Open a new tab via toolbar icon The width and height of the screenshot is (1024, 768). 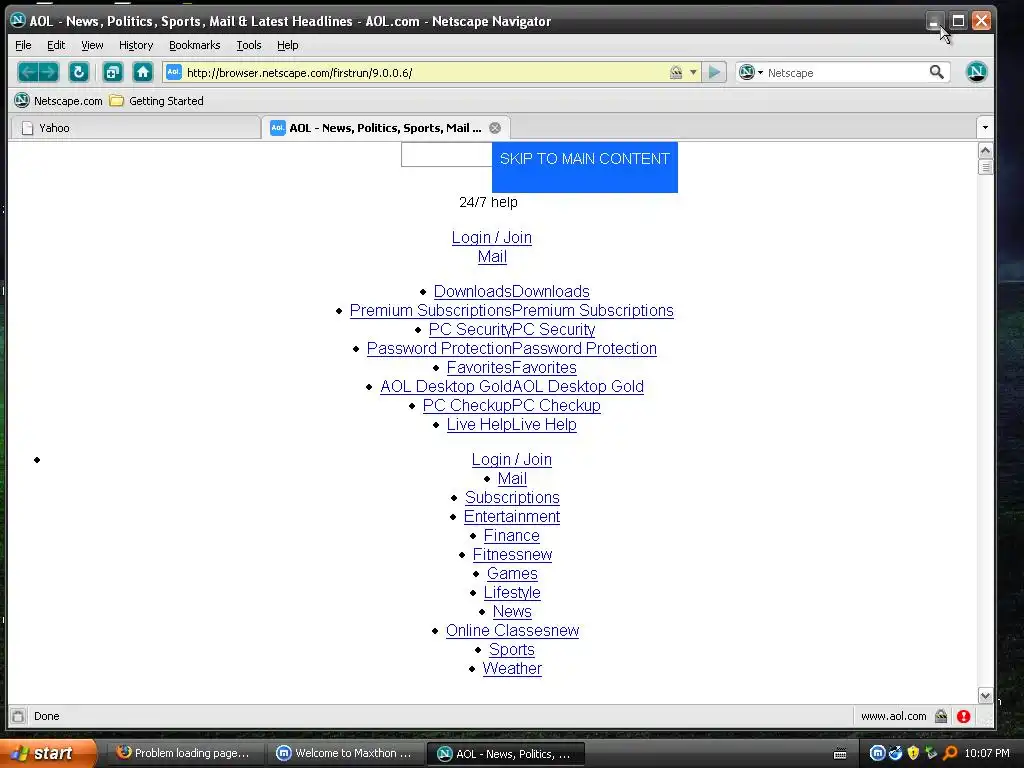113,72
